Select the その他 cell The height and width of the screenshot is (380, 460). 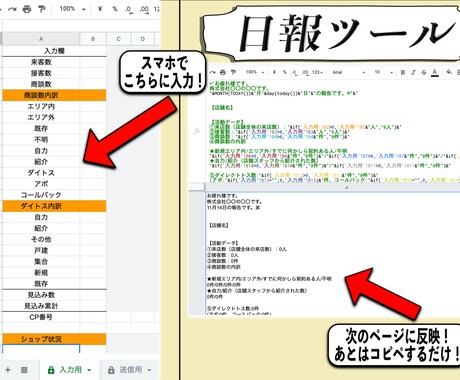(x=41, y=239)
